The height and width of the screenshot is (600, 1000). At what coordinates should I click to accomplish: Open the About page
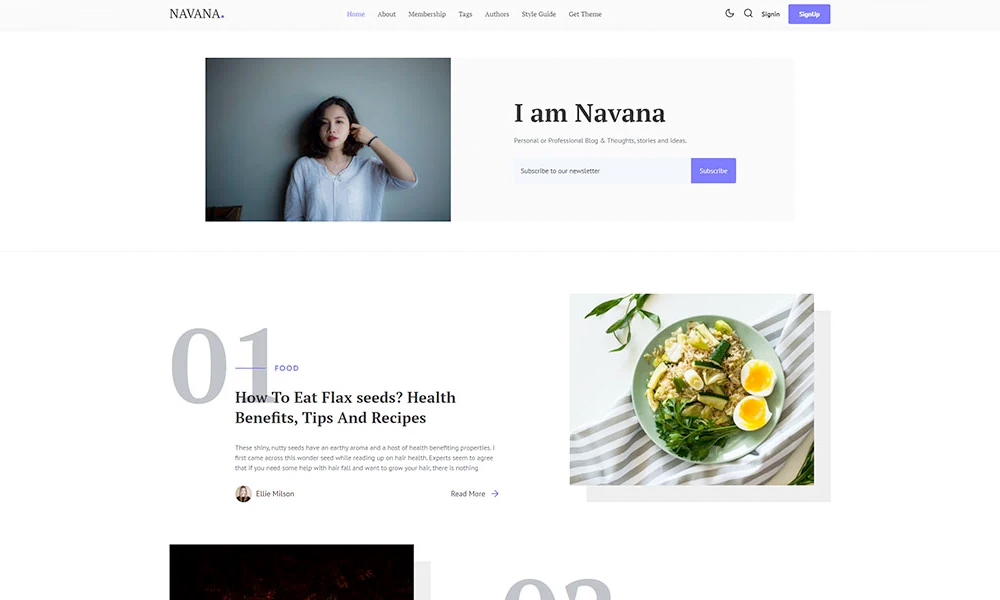pyautogui.click(x=386, y=14)
